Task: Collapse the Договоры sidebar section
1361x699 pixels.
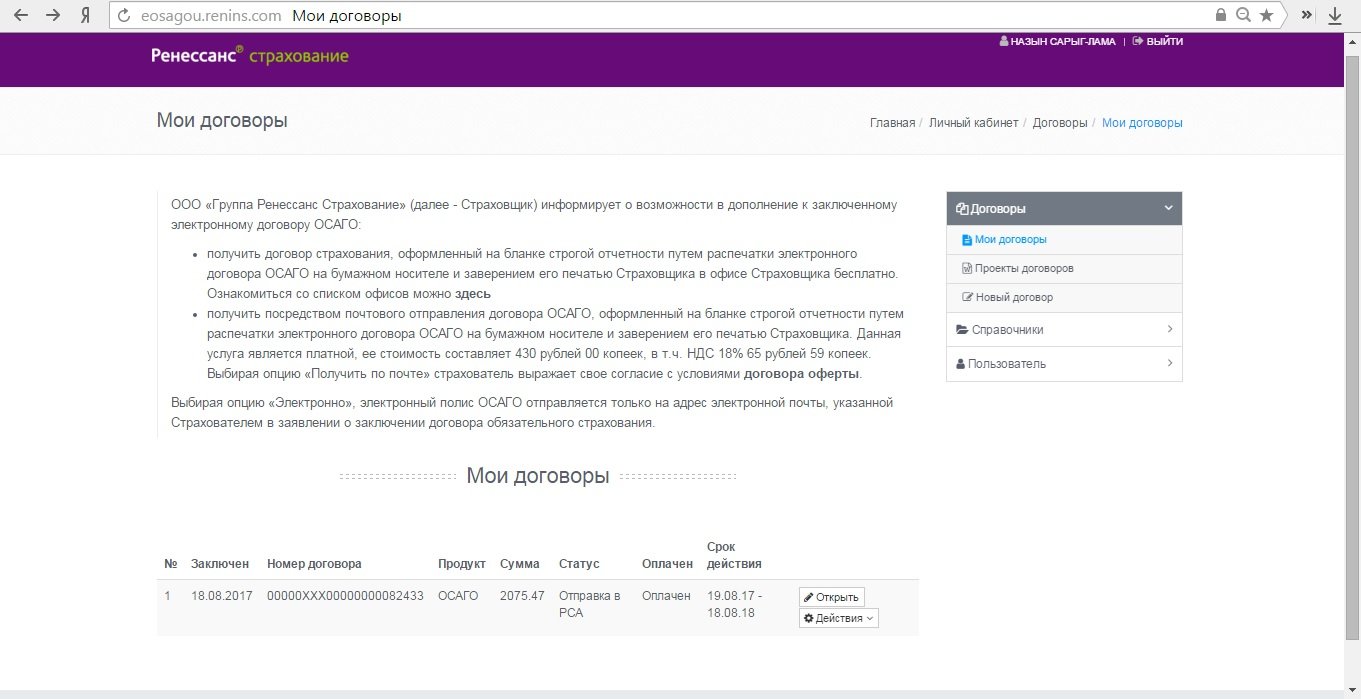Action: [x=1064, y=208]
